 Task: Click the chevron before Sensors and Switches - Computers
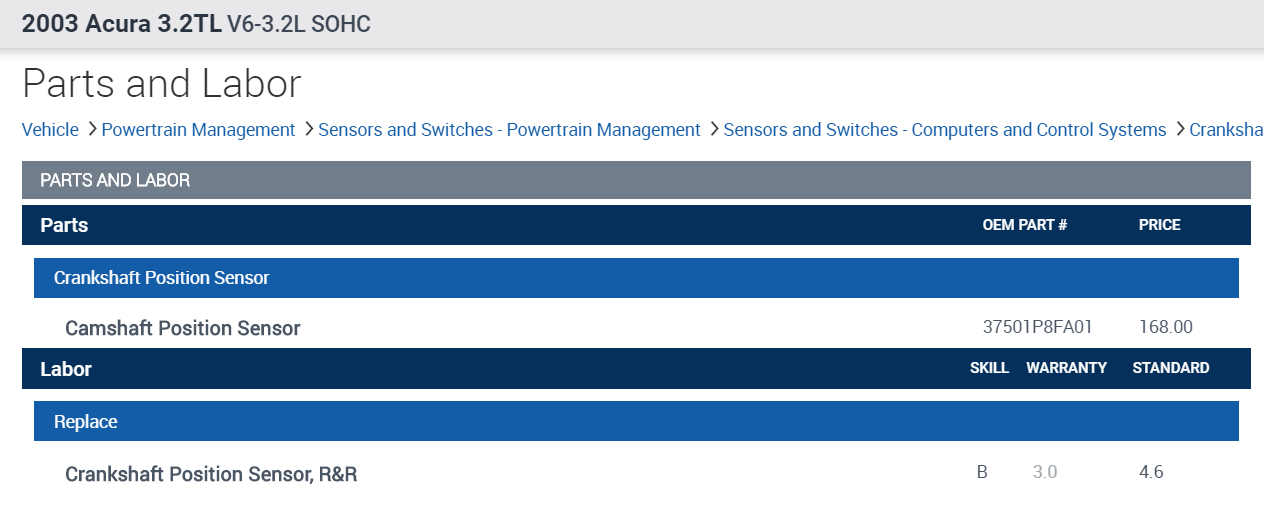(x=713, y=129)
